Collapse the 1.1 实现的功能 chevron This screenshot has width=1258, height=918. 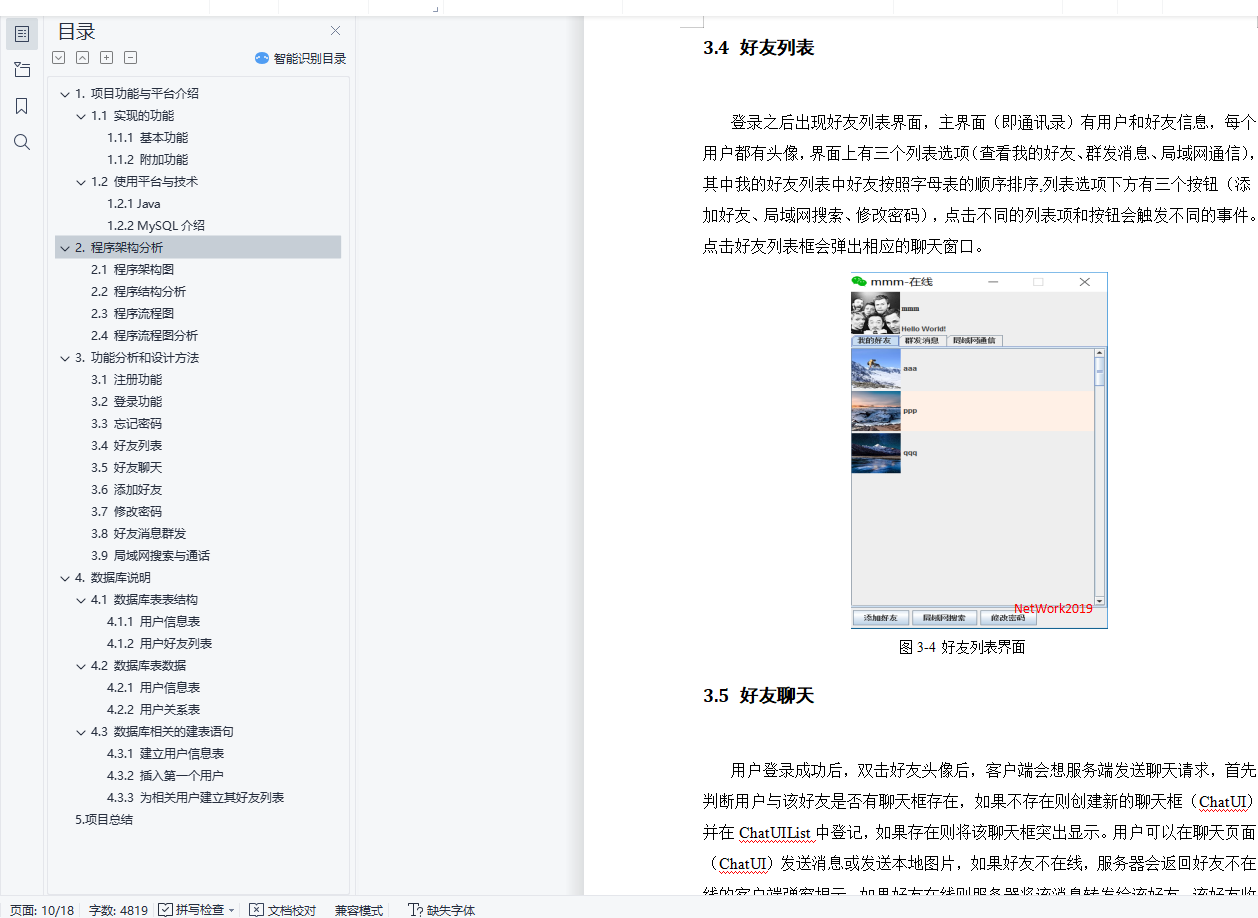click(82, 116)
